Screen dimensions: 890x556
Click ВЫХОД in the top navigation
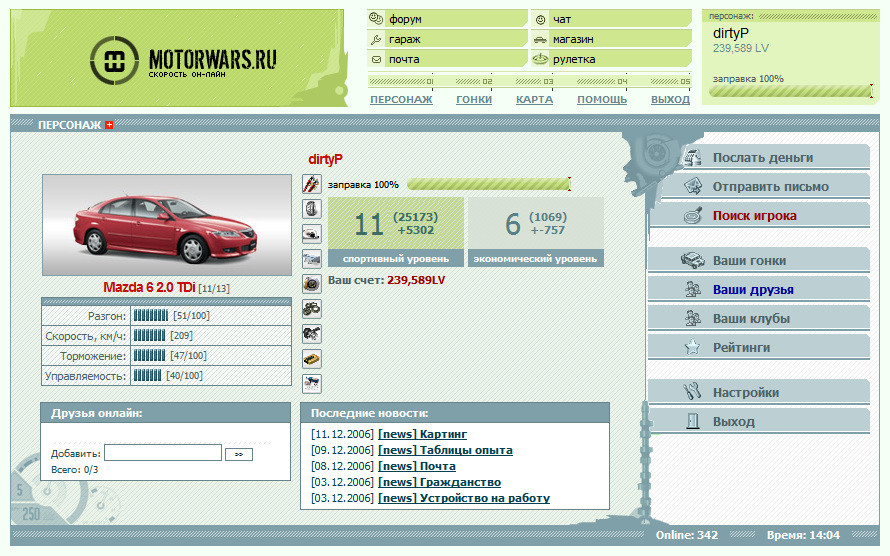pyautogui.click(x=670, y=100)
